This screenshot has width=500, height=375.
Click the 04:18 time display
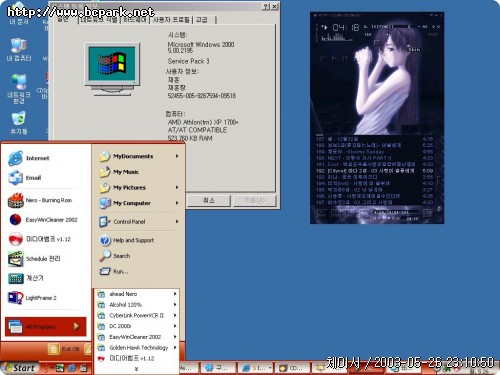pos(346,28)
